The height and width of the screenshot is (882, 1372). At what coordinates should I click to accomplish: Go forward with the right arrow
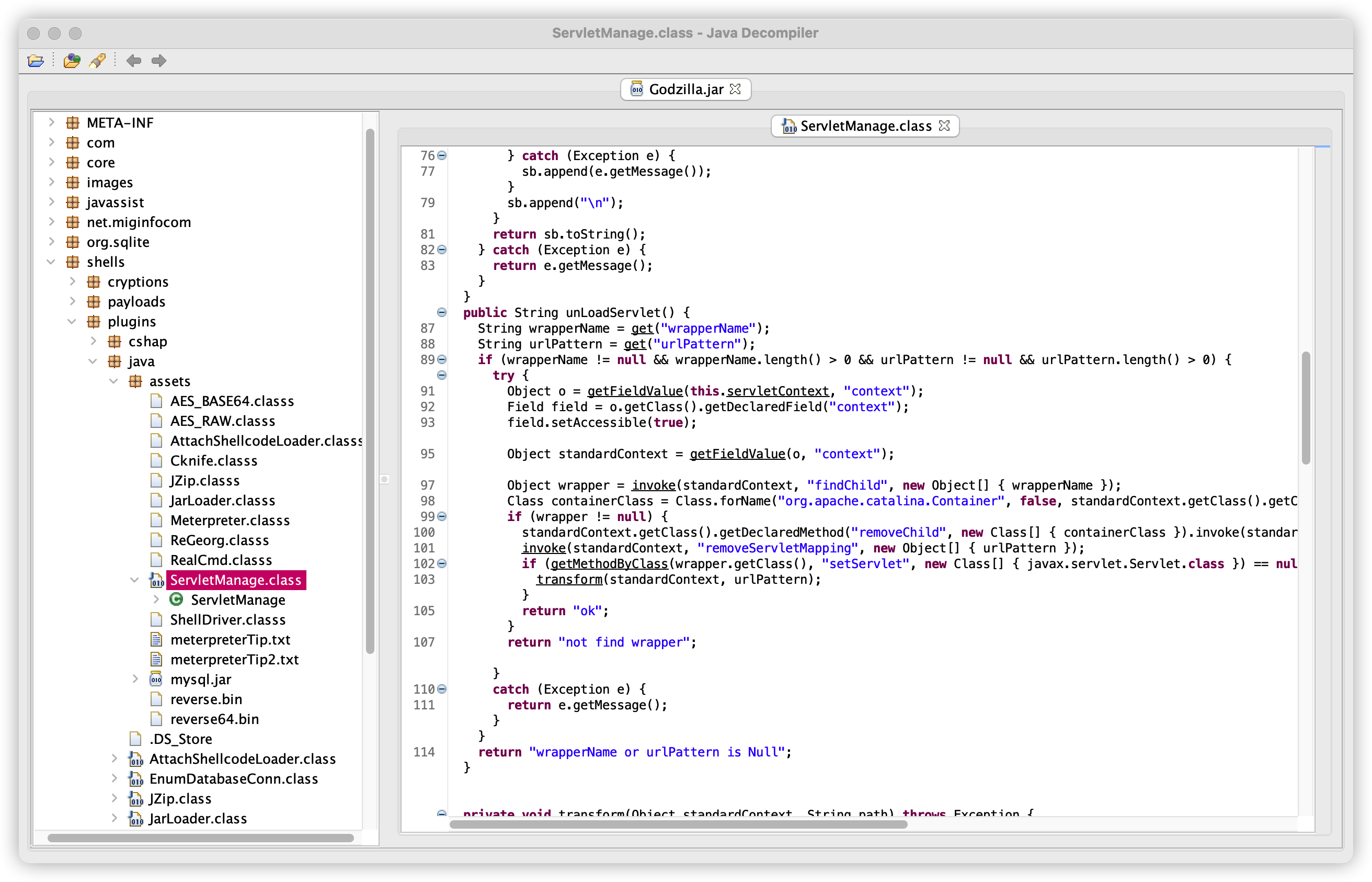159,61
